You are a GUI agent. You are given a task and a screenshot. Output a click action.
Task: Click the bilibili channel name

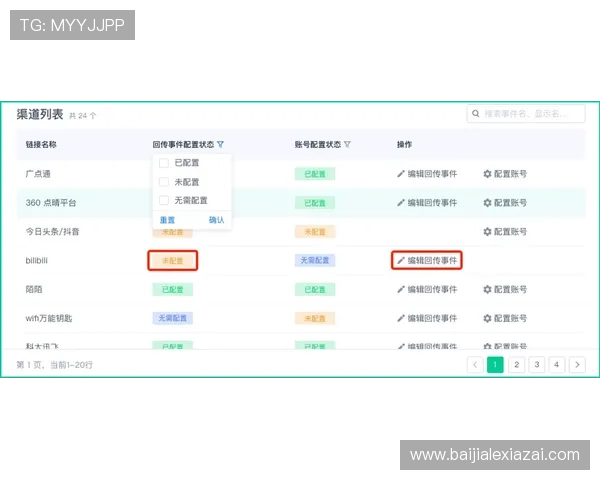(x=36, y=260)
